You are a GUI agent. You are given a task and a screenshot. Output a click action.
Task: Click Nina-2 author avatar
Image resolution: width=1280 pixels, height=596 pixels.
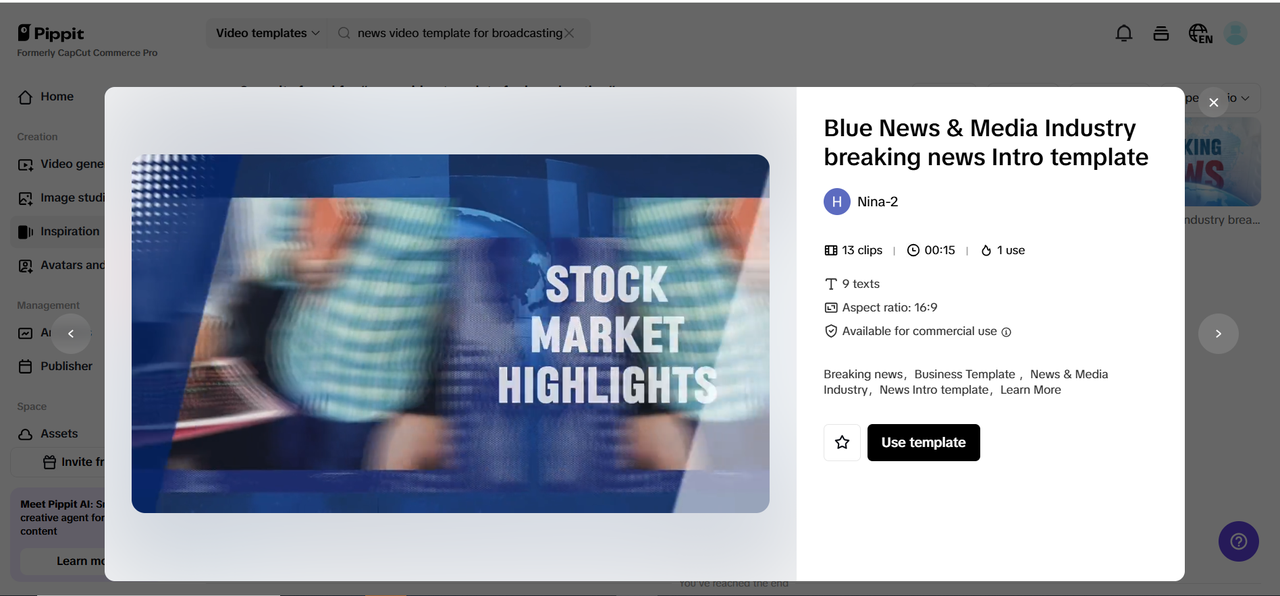[837, 201]
